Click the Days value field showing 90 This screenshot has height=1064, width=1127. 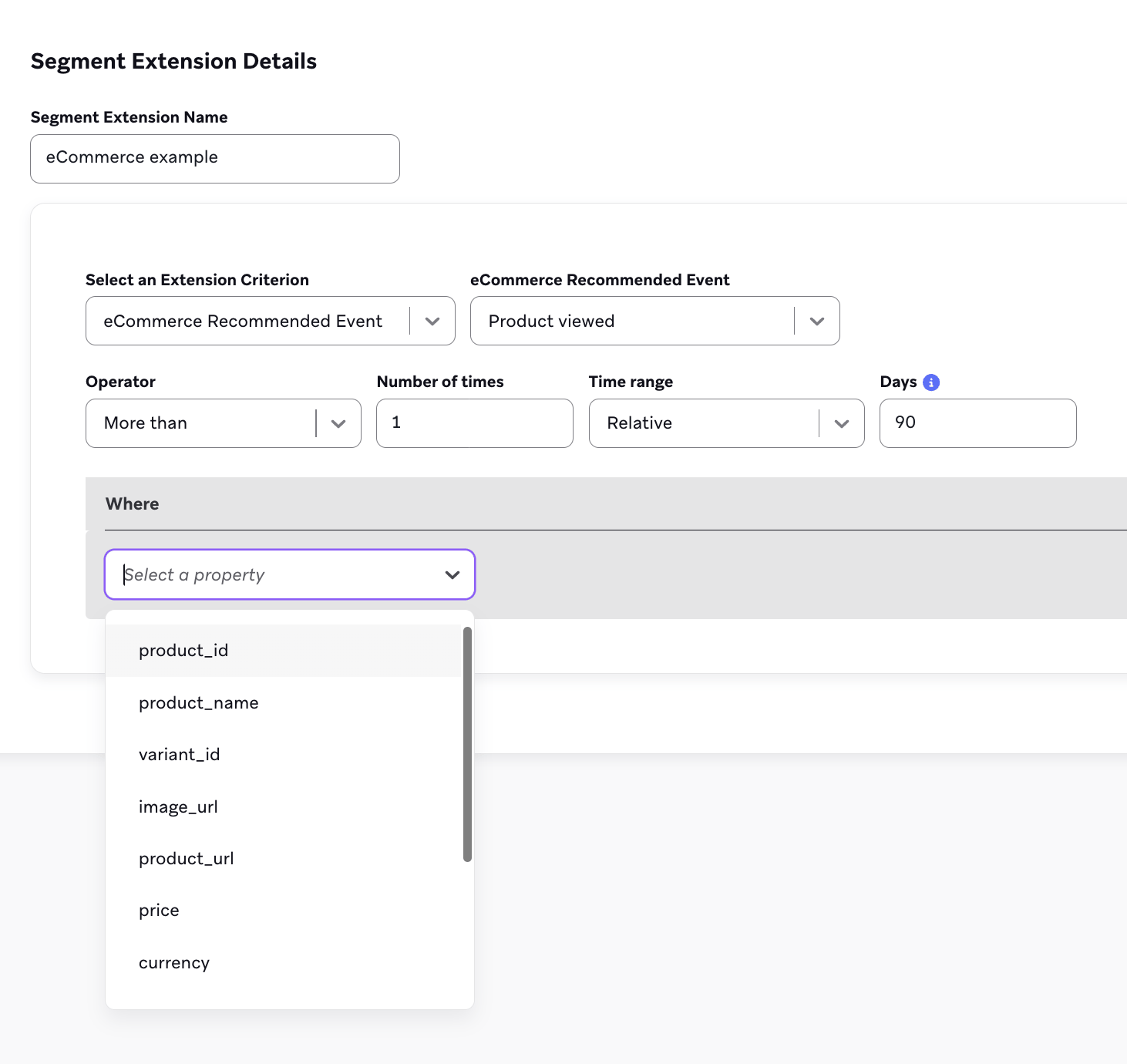(977, 423)
